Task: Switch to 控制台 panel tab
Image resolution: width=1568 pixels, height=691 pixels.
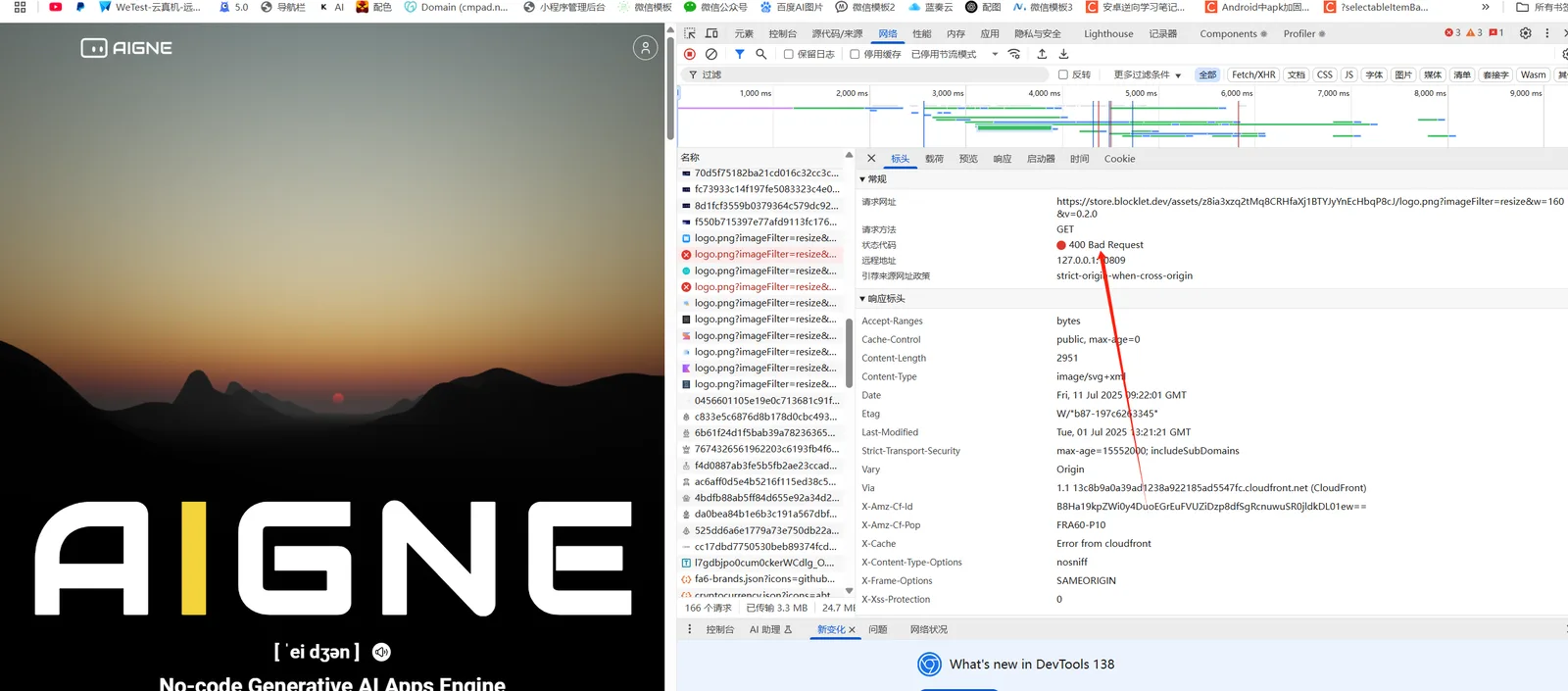Action: coord(783,33)
